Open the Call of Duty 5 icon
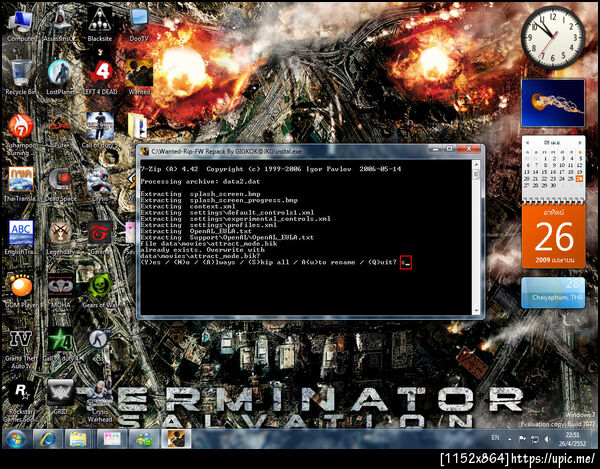 99,130
